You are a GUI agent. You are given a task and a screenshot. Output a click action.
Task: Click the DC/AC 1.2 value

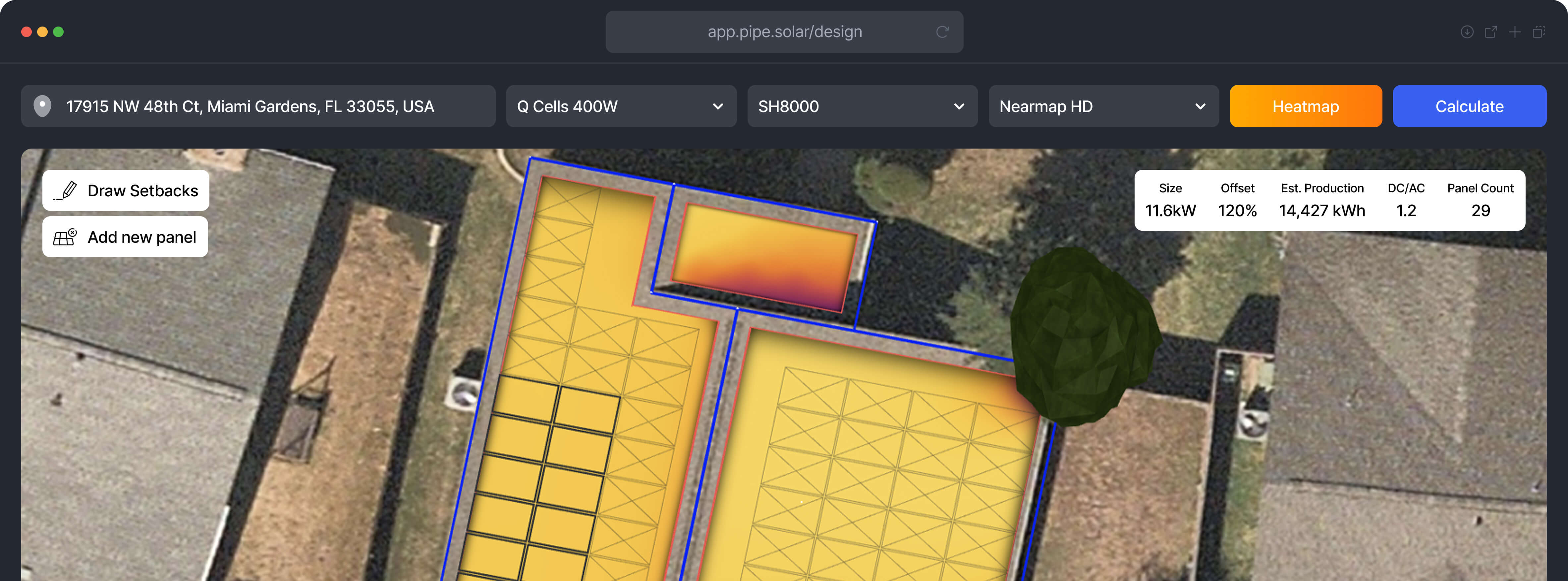[1406, 211]
